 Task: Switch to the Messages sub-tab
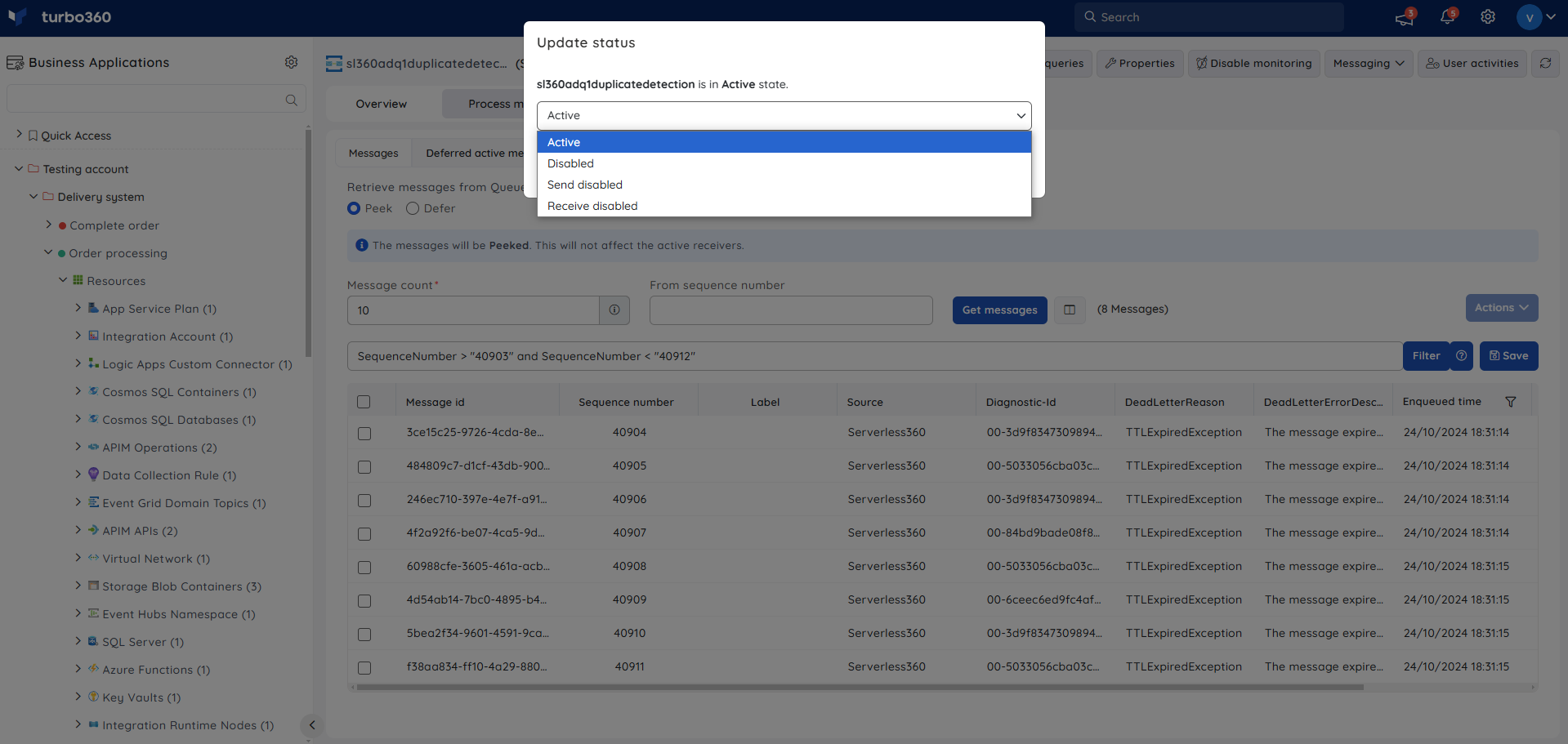[x=373, y=153]
